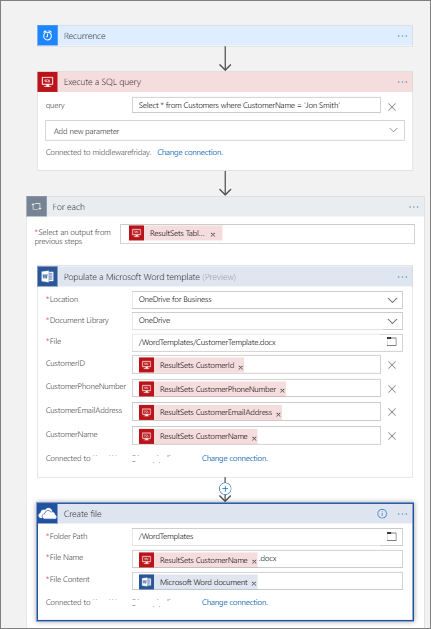Screen dimensions: 431x629
Task: Collapse the Execute a SQL query header
Action: point(225,82)
